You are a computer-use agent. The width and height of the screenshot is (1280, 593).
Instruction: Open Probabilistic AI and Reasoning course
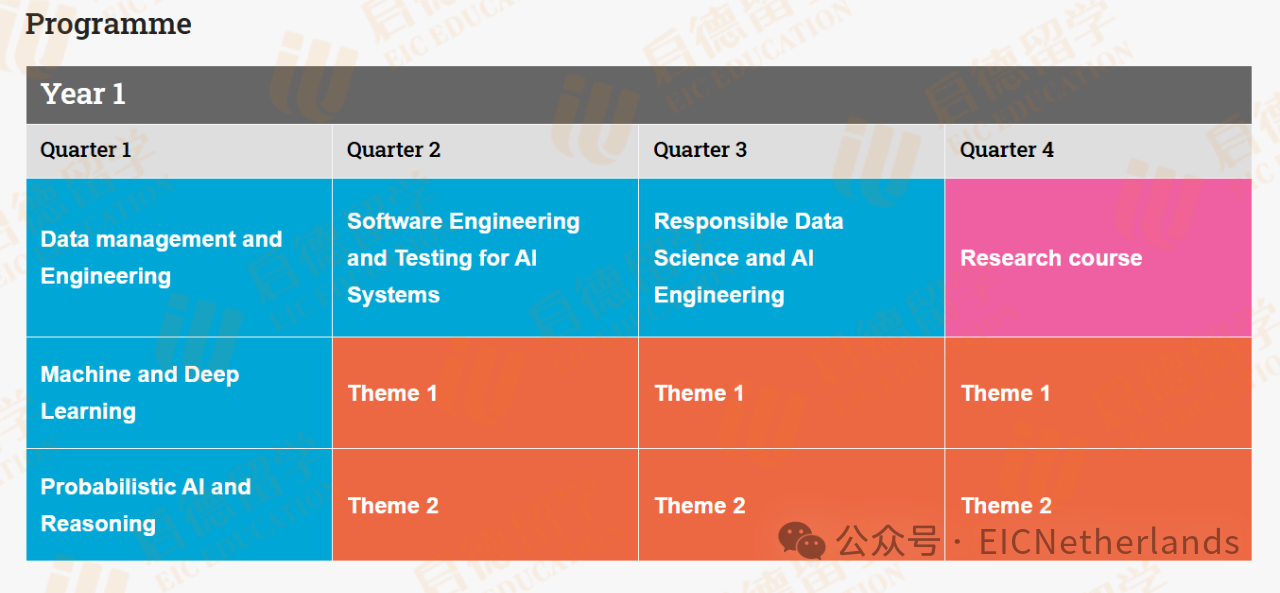179,505
